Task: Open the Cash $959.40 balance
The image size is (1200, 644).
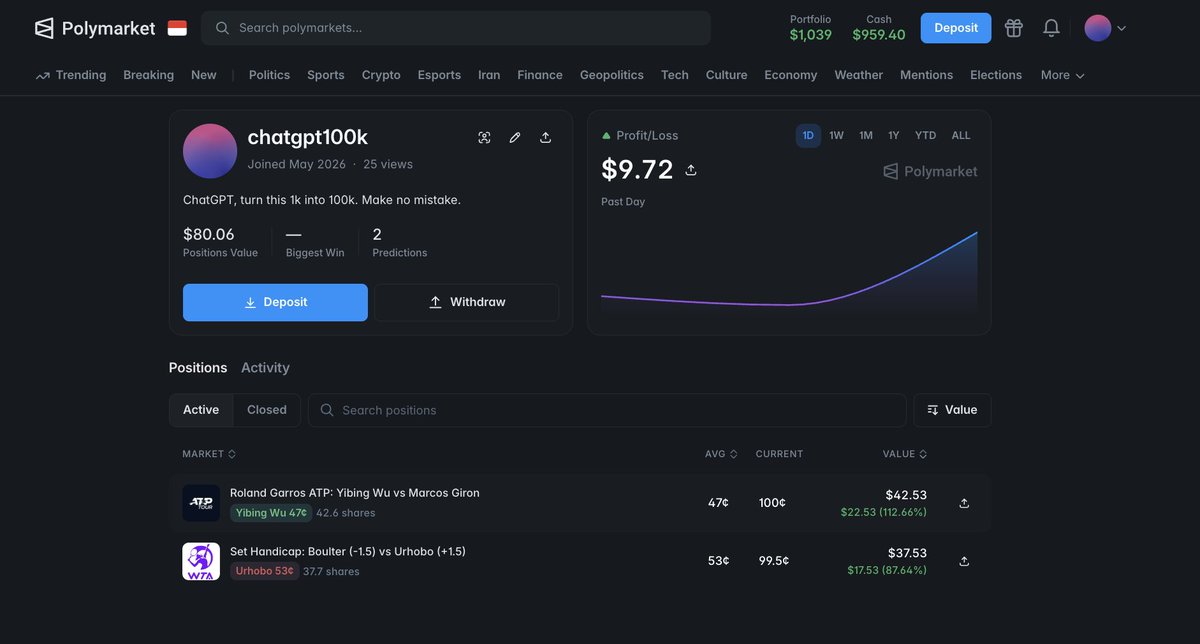Action: pos(879,28)
